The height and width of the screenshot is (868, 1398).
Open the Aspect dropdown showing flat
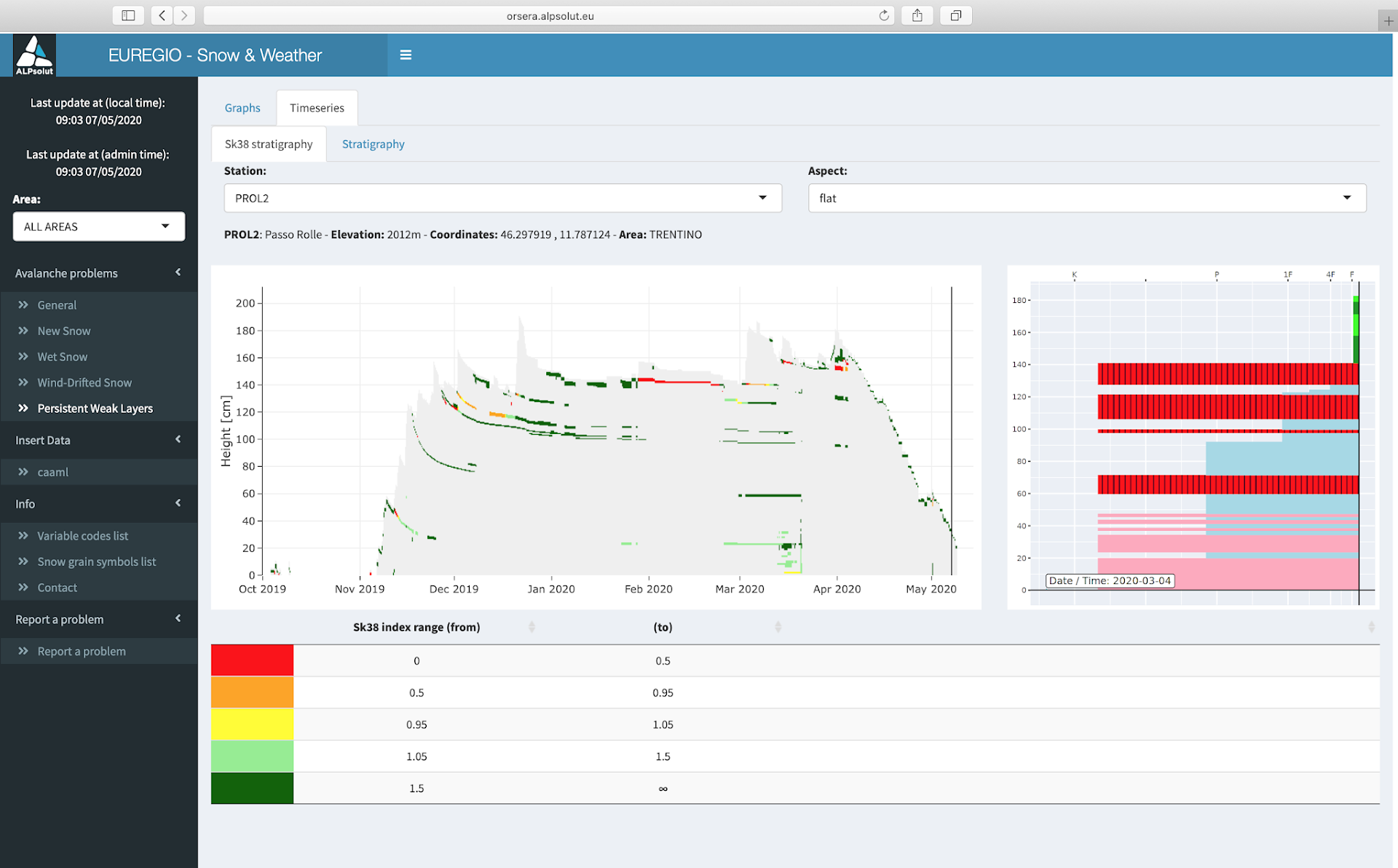[x=1087, y=198]
